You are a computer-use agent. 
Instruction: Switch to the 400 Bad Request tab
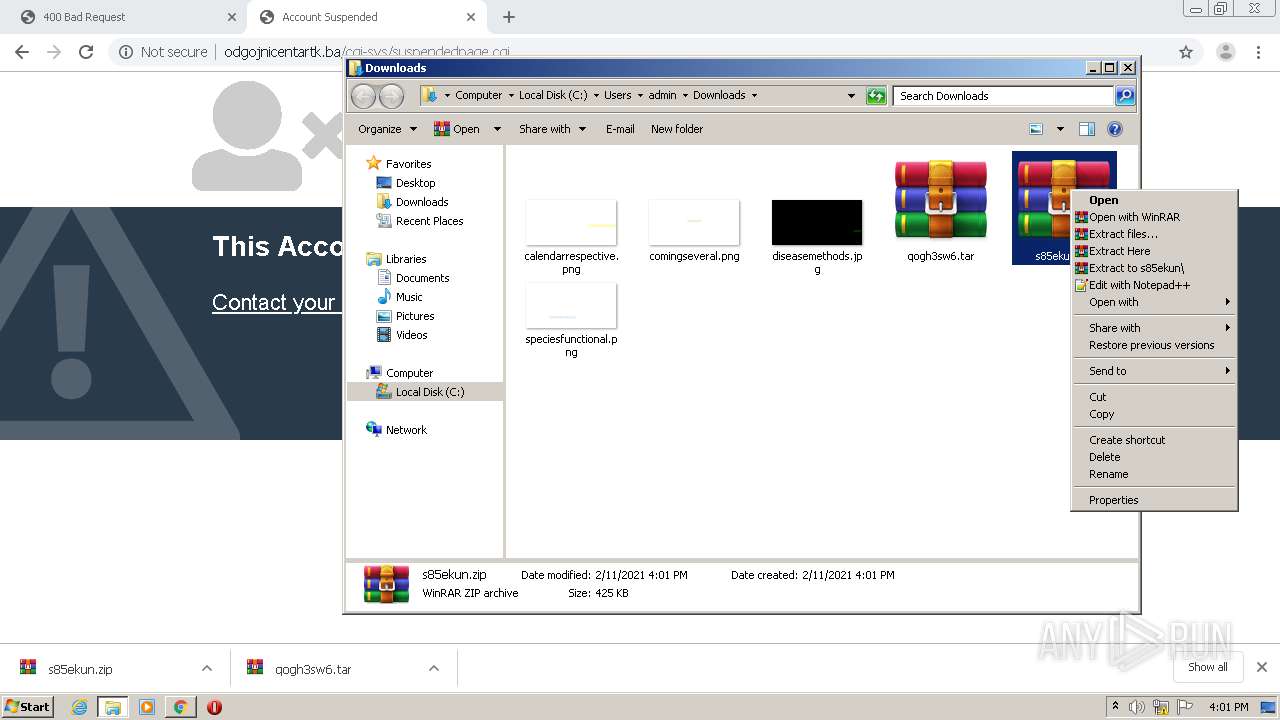coord(126,17)
